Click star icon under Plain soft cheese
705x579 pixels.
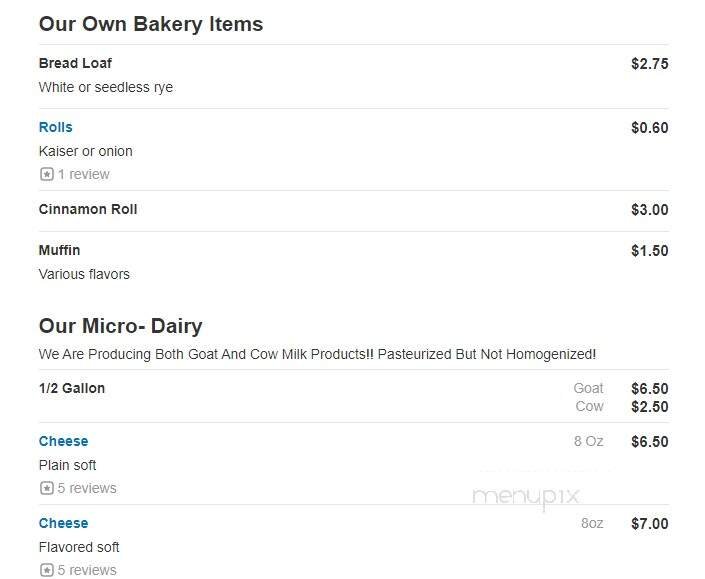pyautogui.click(x=46, y=488)
